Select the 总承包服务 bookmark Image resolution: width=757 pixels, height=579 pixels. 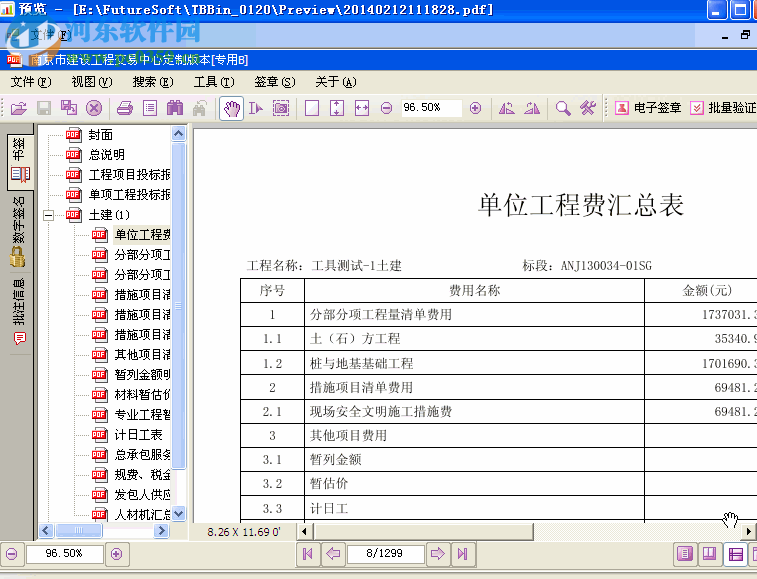[x=142, y=455]
